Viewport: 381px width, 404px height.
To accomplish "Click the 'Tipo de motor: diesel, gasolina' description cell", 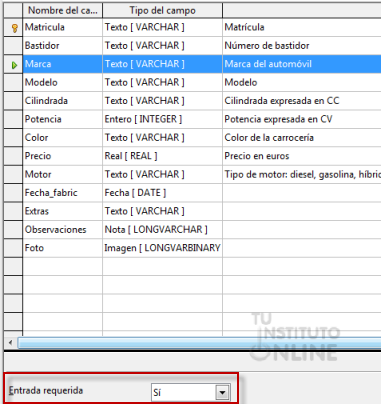I will (302, 174).
